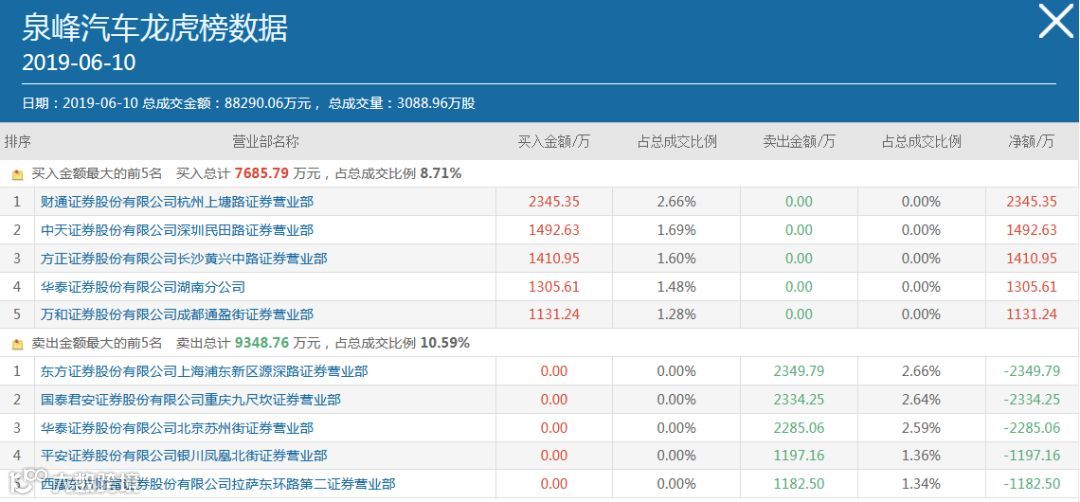Click net amount -2334.25
Viewport: 1080px width, 502px height.
click(x=1032, y=399)
